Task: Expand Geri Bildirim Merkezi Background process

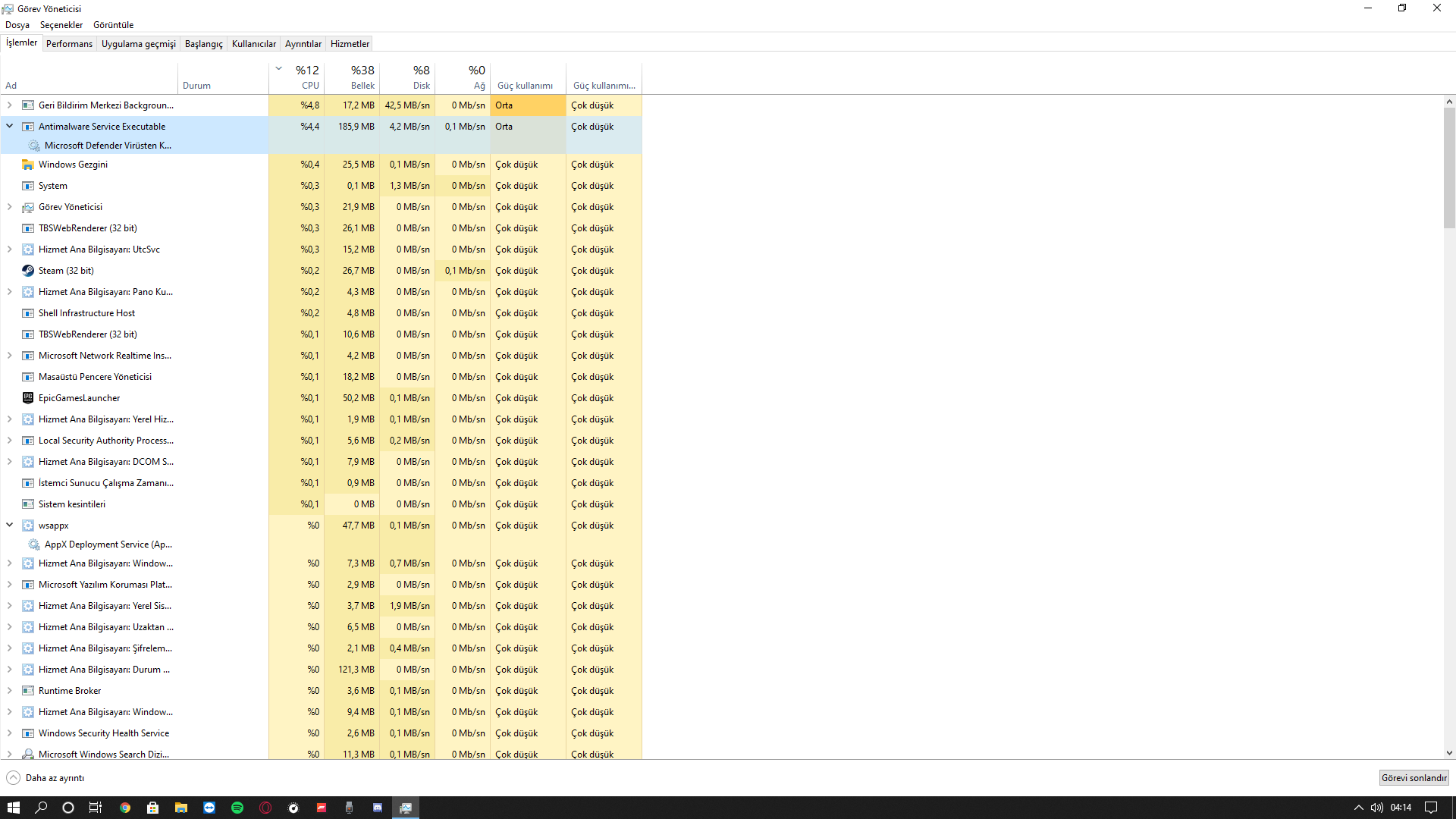Action: point(10,105)
